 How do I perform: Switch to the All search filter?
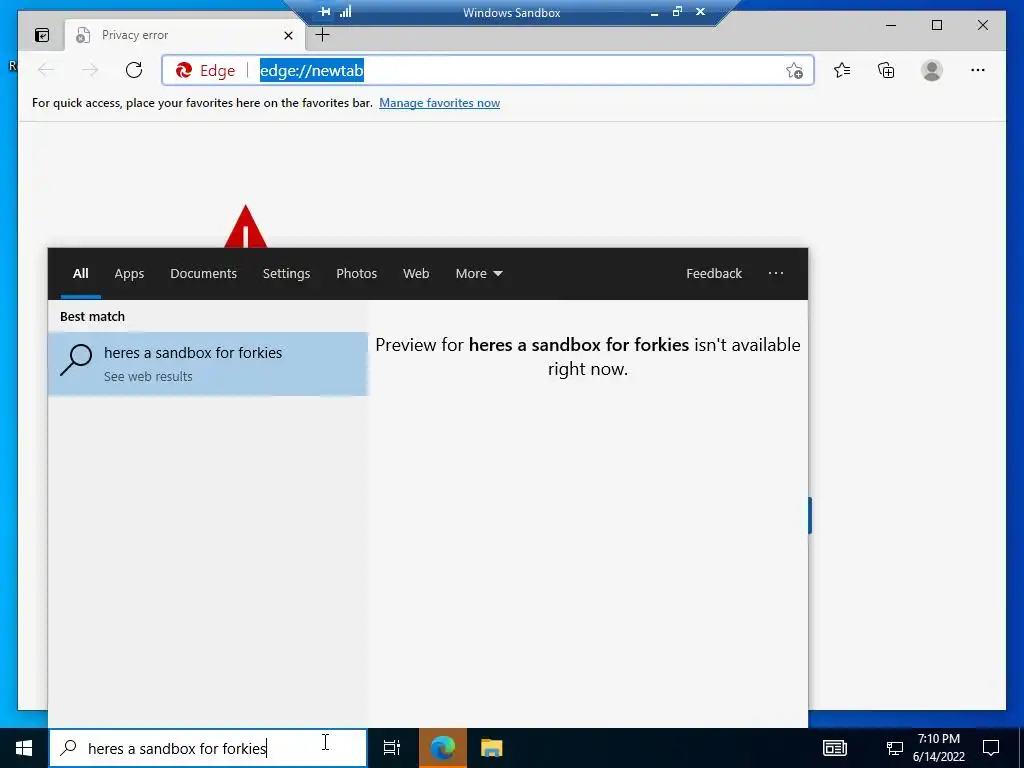click(x=80, y=274)
